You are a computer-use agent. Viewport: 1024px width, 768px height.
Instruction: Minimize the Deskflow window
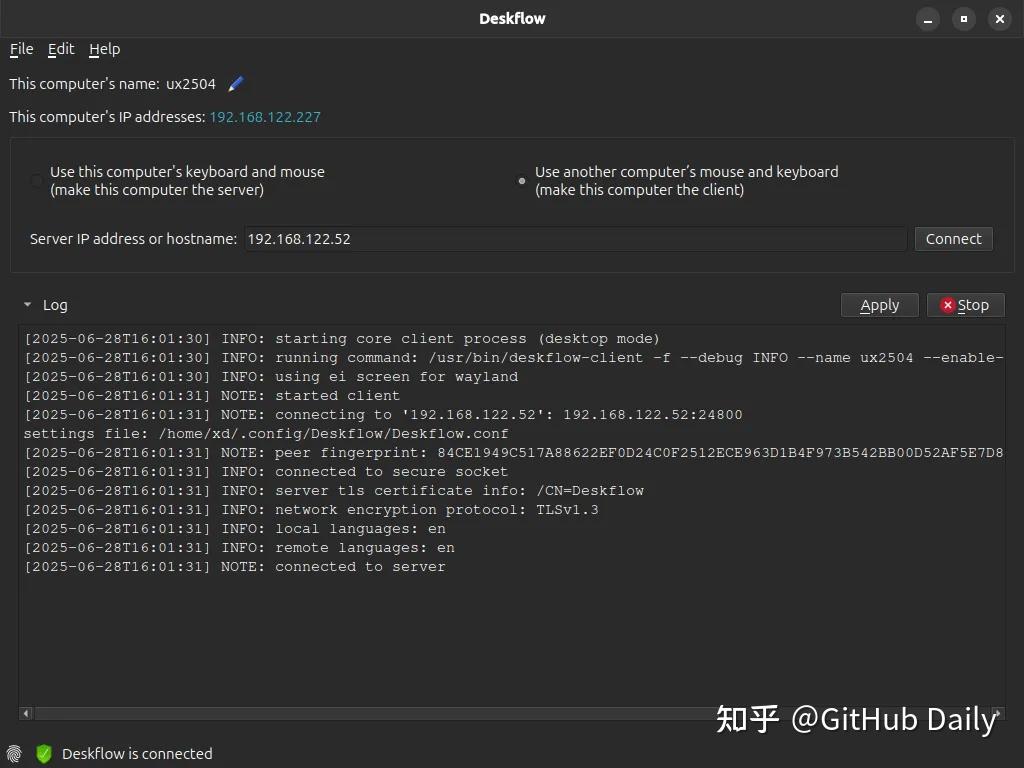click(x=929, y=19)
